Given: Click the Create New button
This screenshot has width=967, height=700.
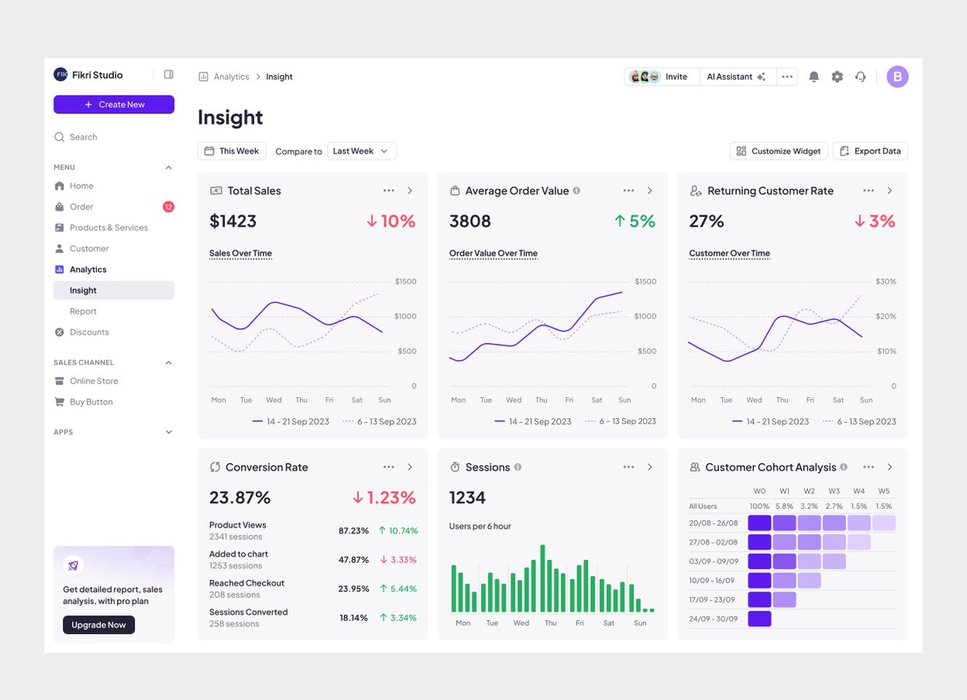Looking at the screenshot, I should coord(113,104).
